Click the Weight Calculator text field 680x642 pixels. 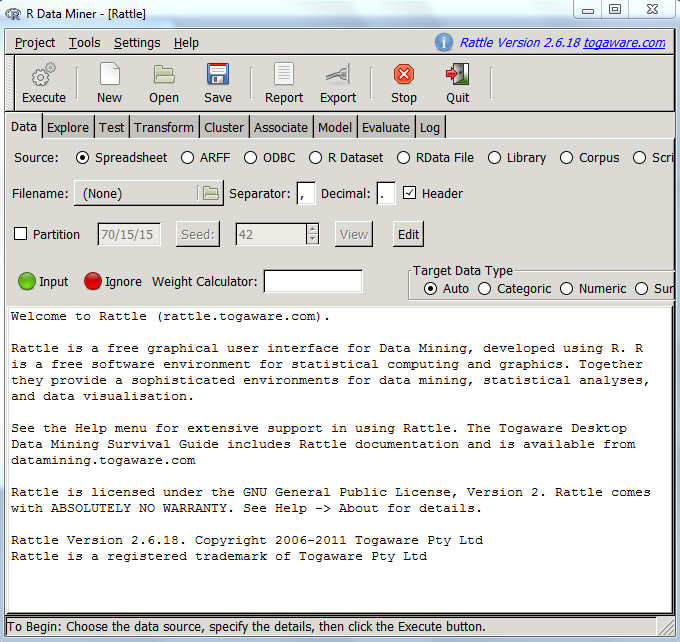pyautogui.click(x=313, y=281)
